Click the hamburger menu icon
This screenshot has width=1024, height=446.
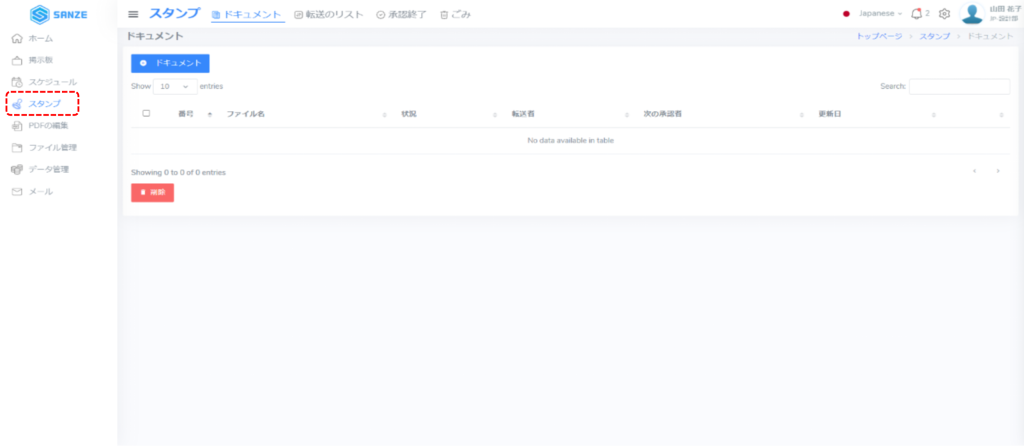pos(133,14)
